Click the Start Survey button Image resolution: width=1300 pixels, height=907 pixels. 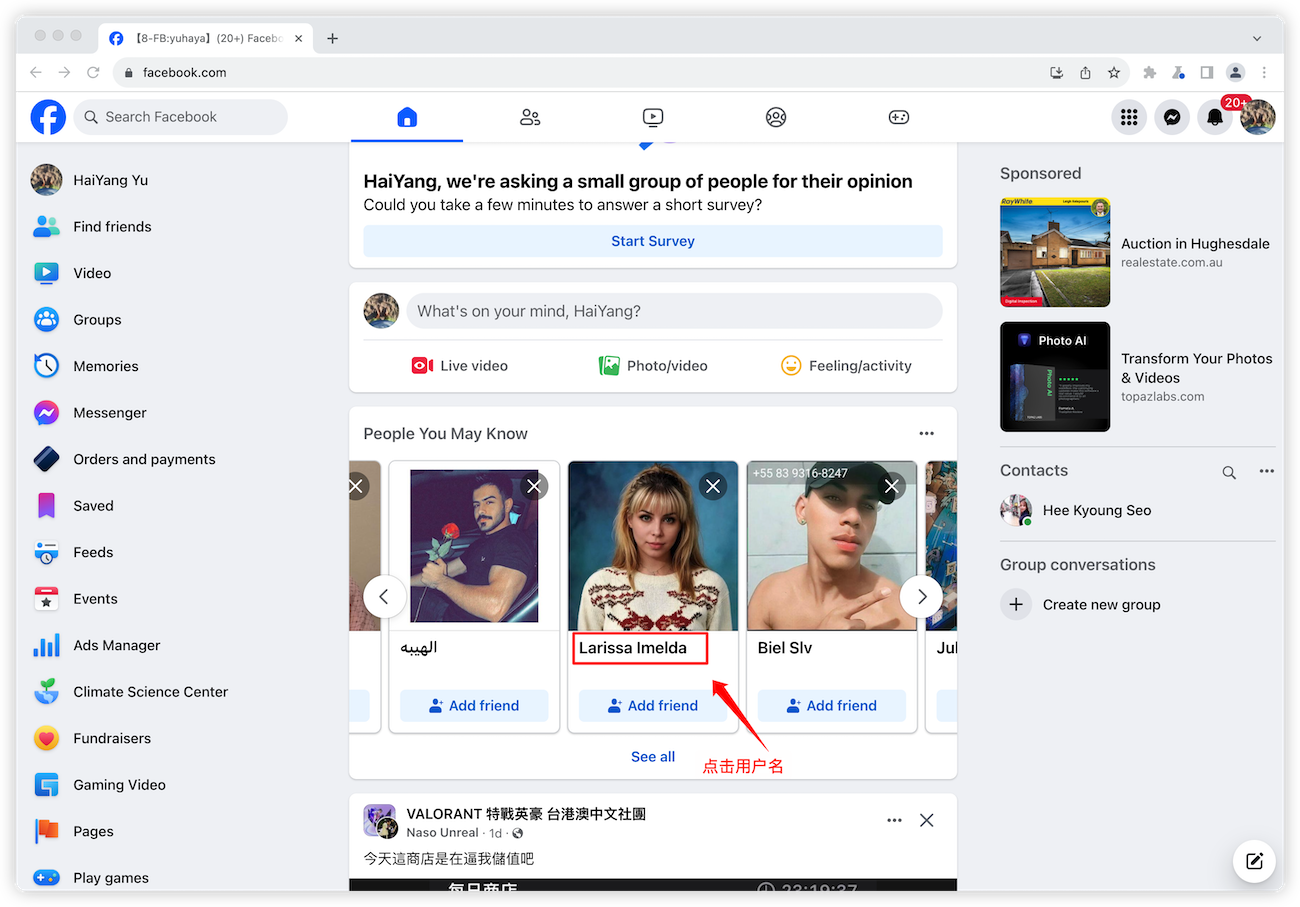tap(653, 241)
